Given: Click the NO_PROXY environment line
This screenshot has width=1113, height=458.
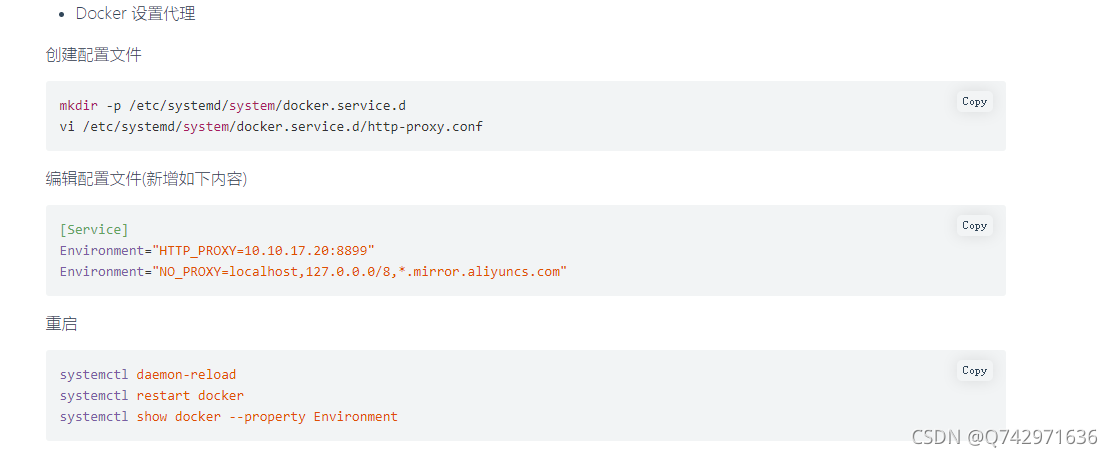Looking at the screenshot, I should 313,272.
